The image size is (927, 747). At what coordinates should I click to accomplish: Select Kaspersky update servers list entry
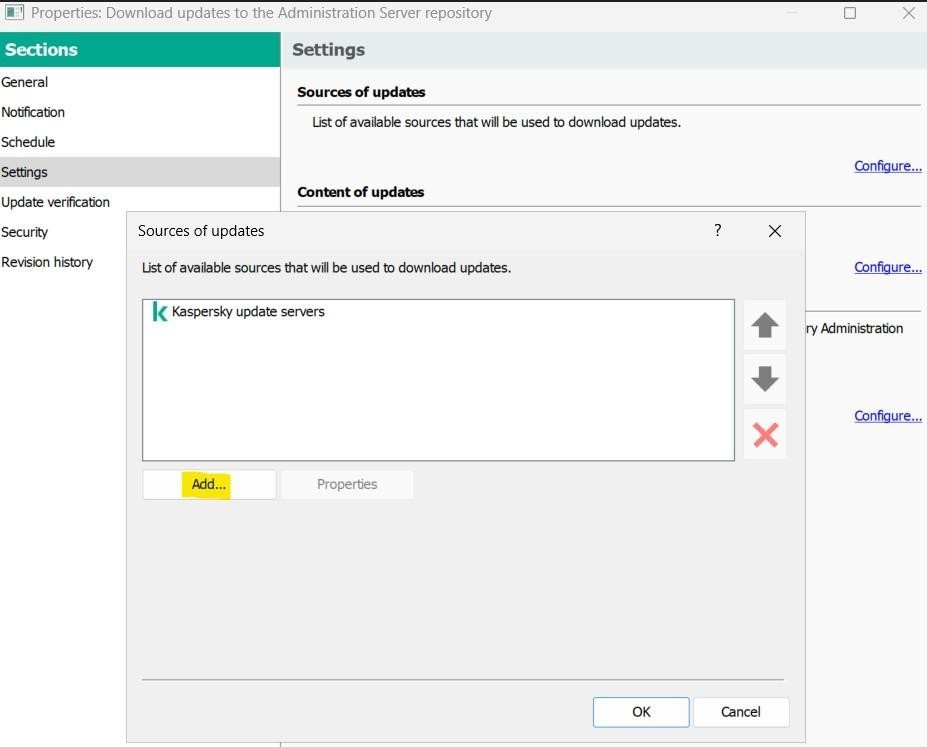pyautogui.click(x=248, y=312)
